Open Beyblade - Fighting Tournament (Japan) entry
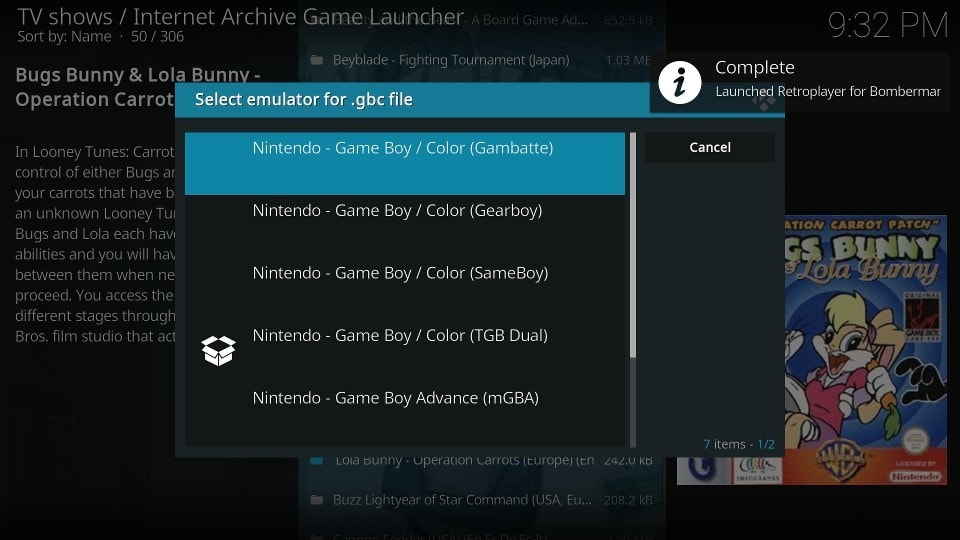 pos(481,60)
